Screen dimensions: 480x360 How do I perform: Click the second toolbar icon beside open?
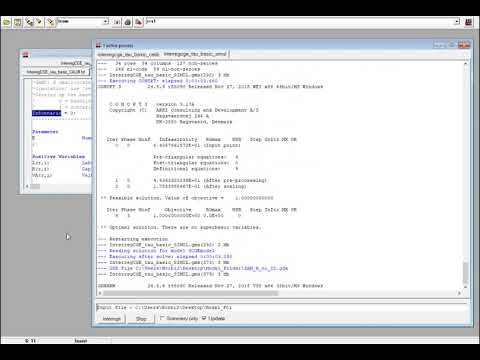(18, 22)
